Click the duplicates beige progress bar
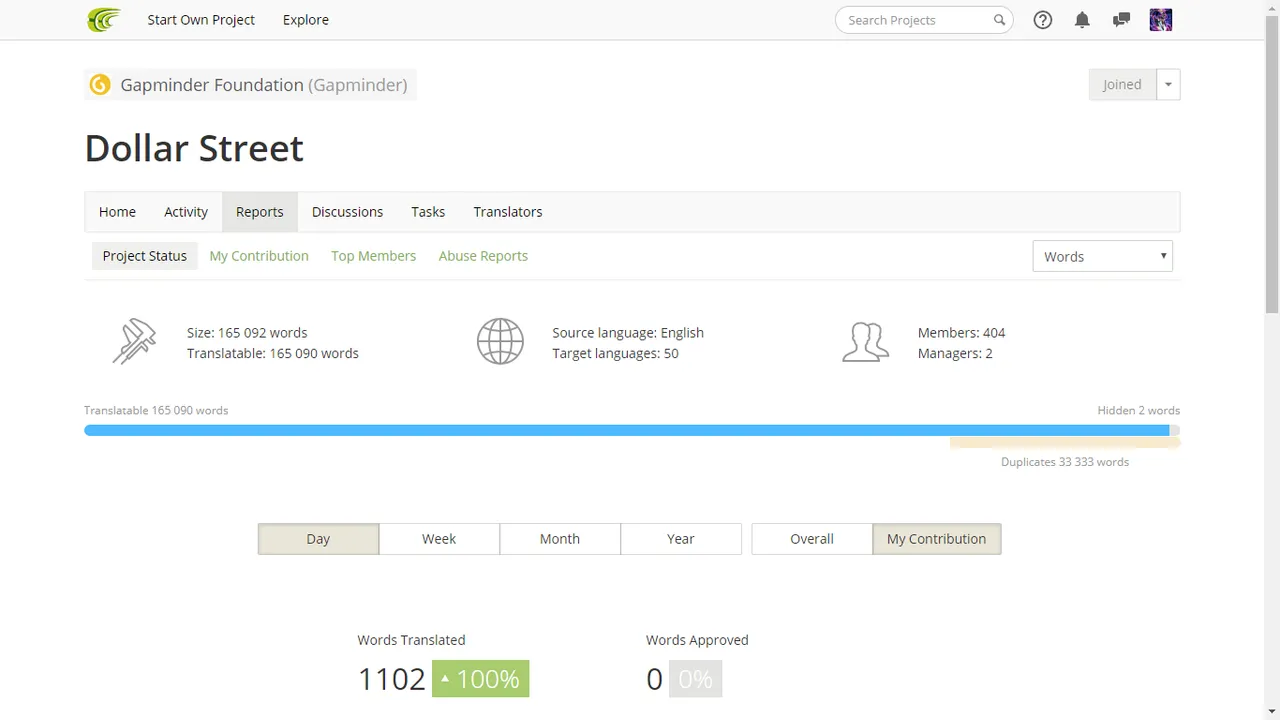The height and width of the screenshot is (720, 1280). (x=1065, y=442)
